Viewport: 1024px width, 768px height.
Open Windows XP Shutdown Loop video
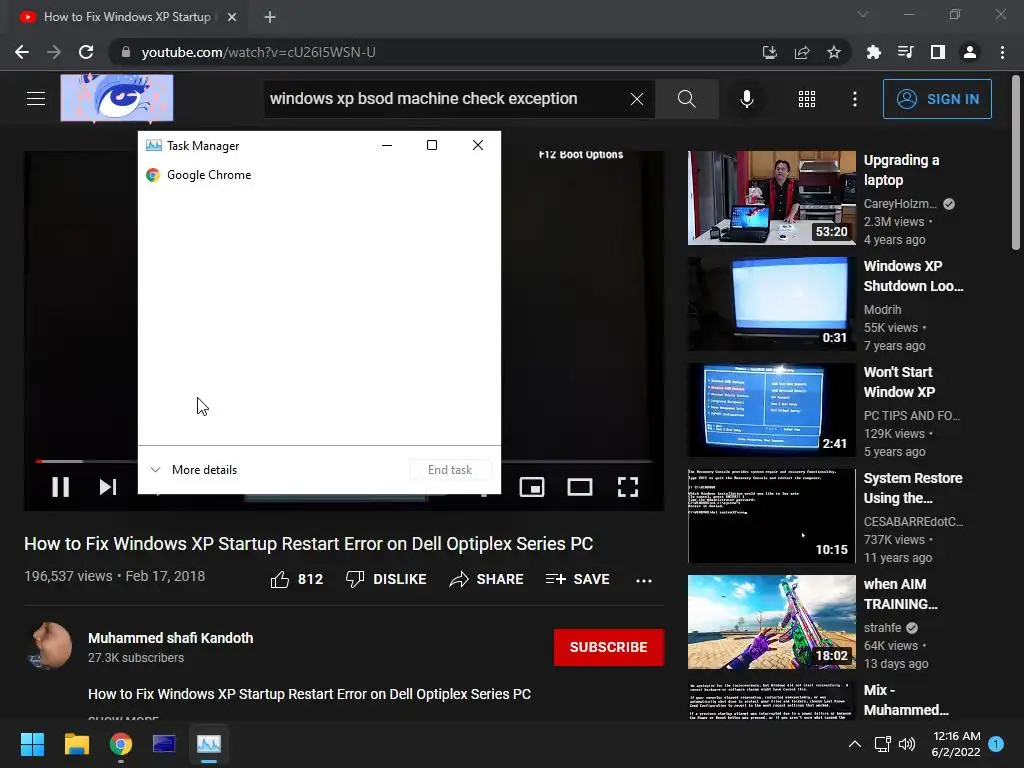tap(771, 304)
